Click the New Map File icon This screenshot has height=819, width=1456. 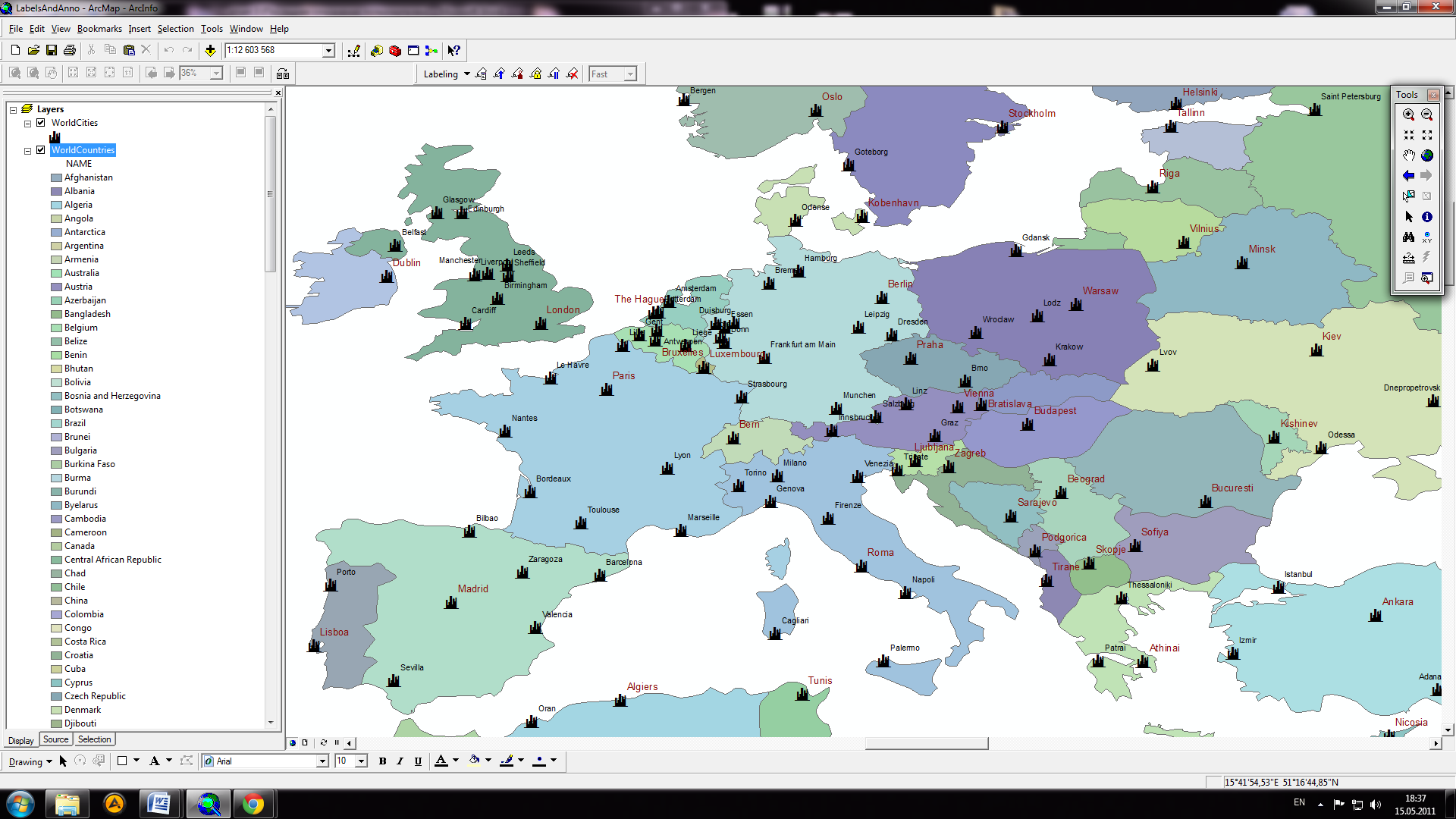click(15, 50)
